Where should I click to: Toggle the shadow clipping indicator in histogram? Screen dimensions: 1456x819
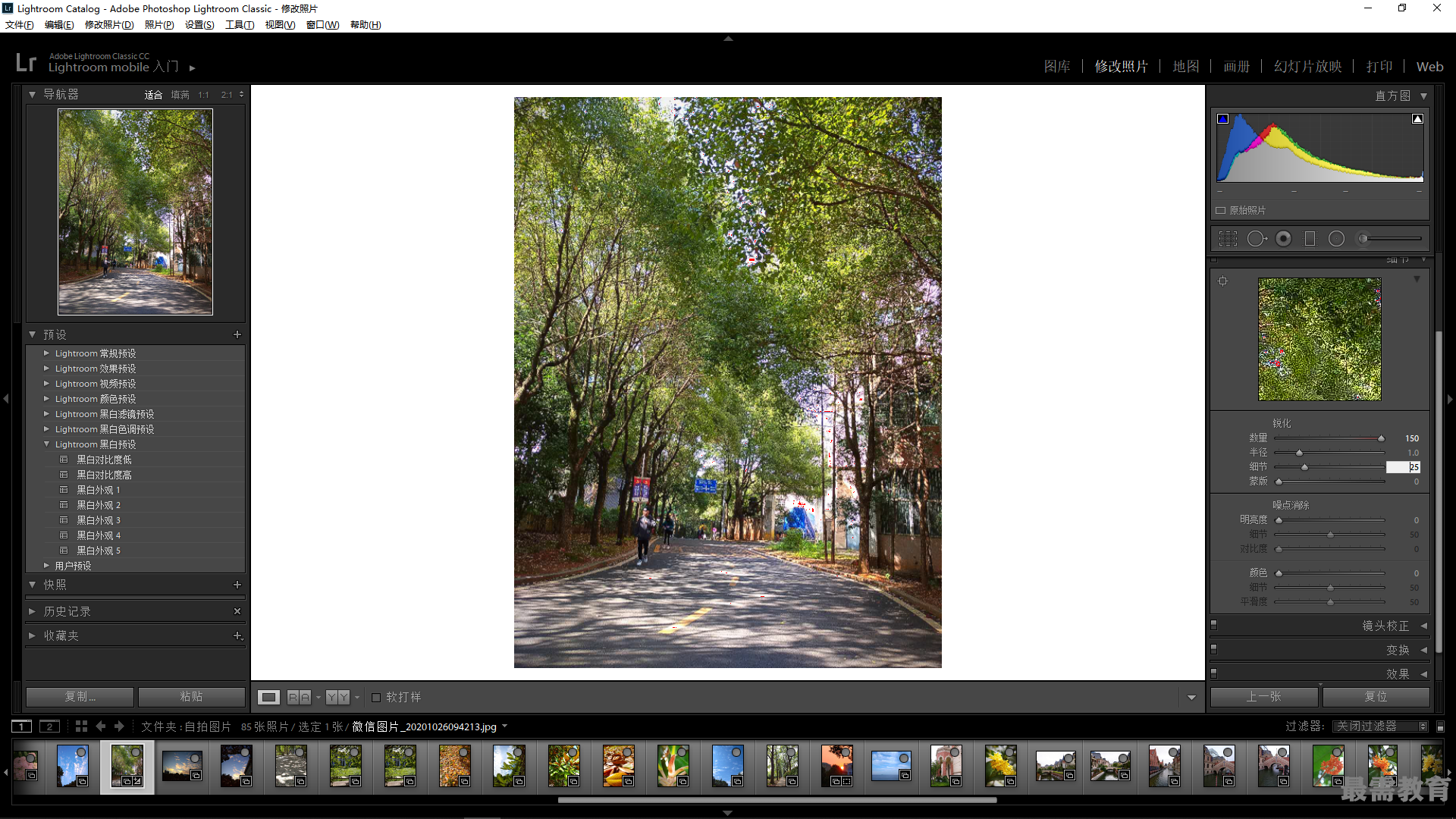click(1222, 119)
